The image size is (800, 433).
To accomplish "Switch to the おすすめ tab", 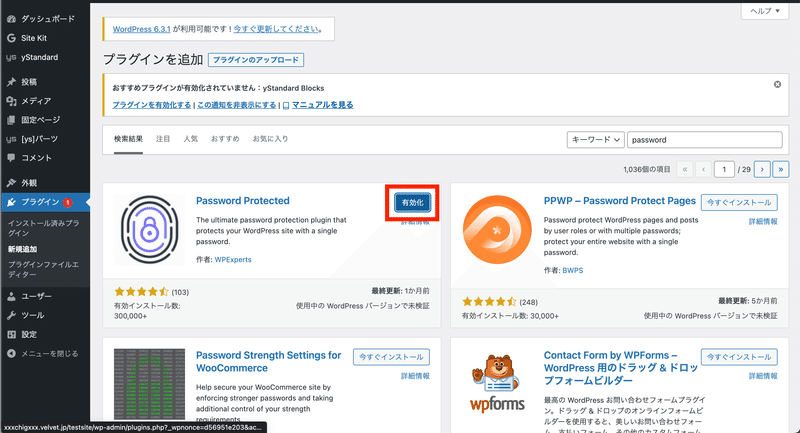I will click(225, 139).
